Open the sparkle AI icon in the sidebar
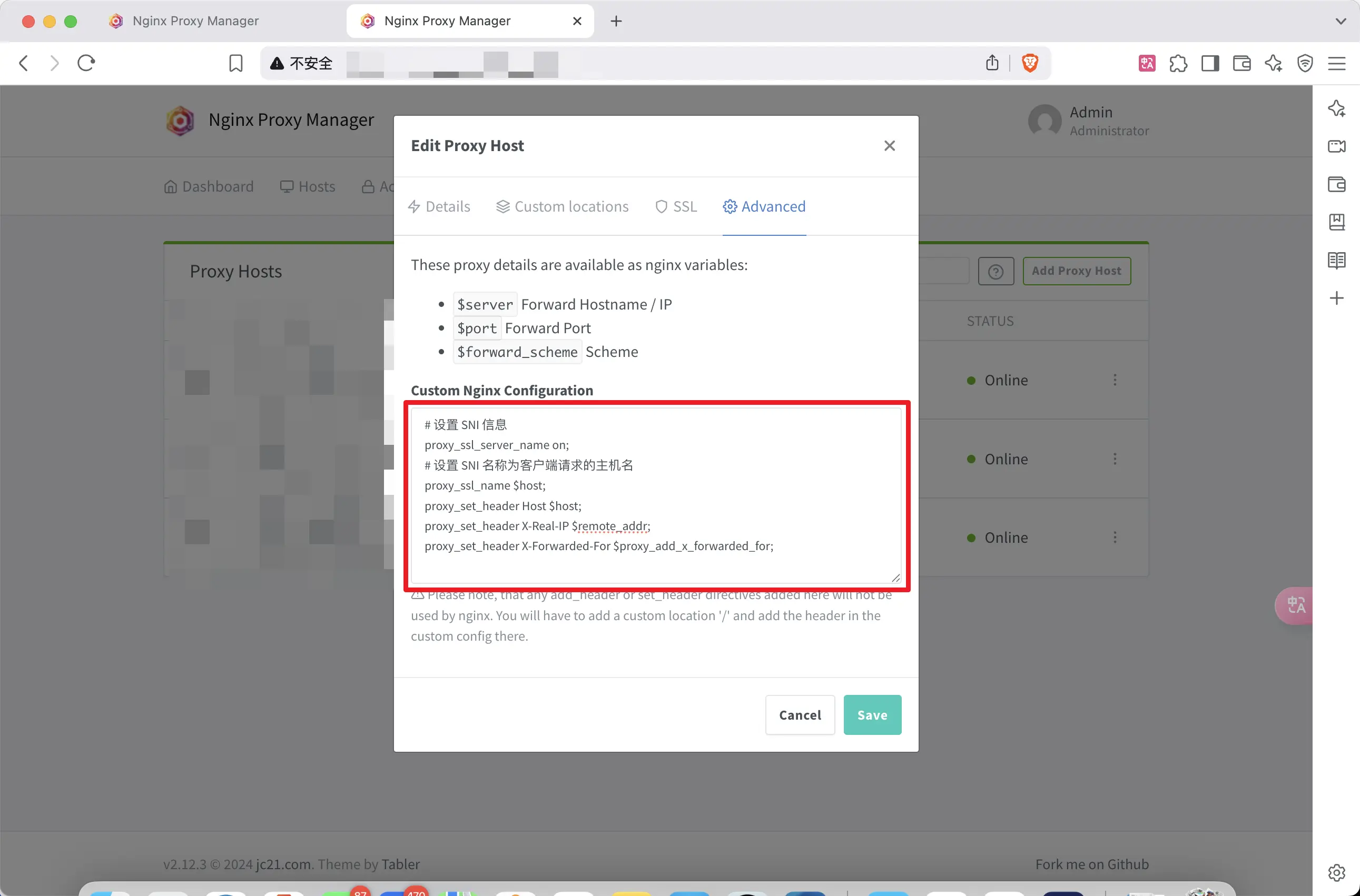 click(x=1337, y=108)
